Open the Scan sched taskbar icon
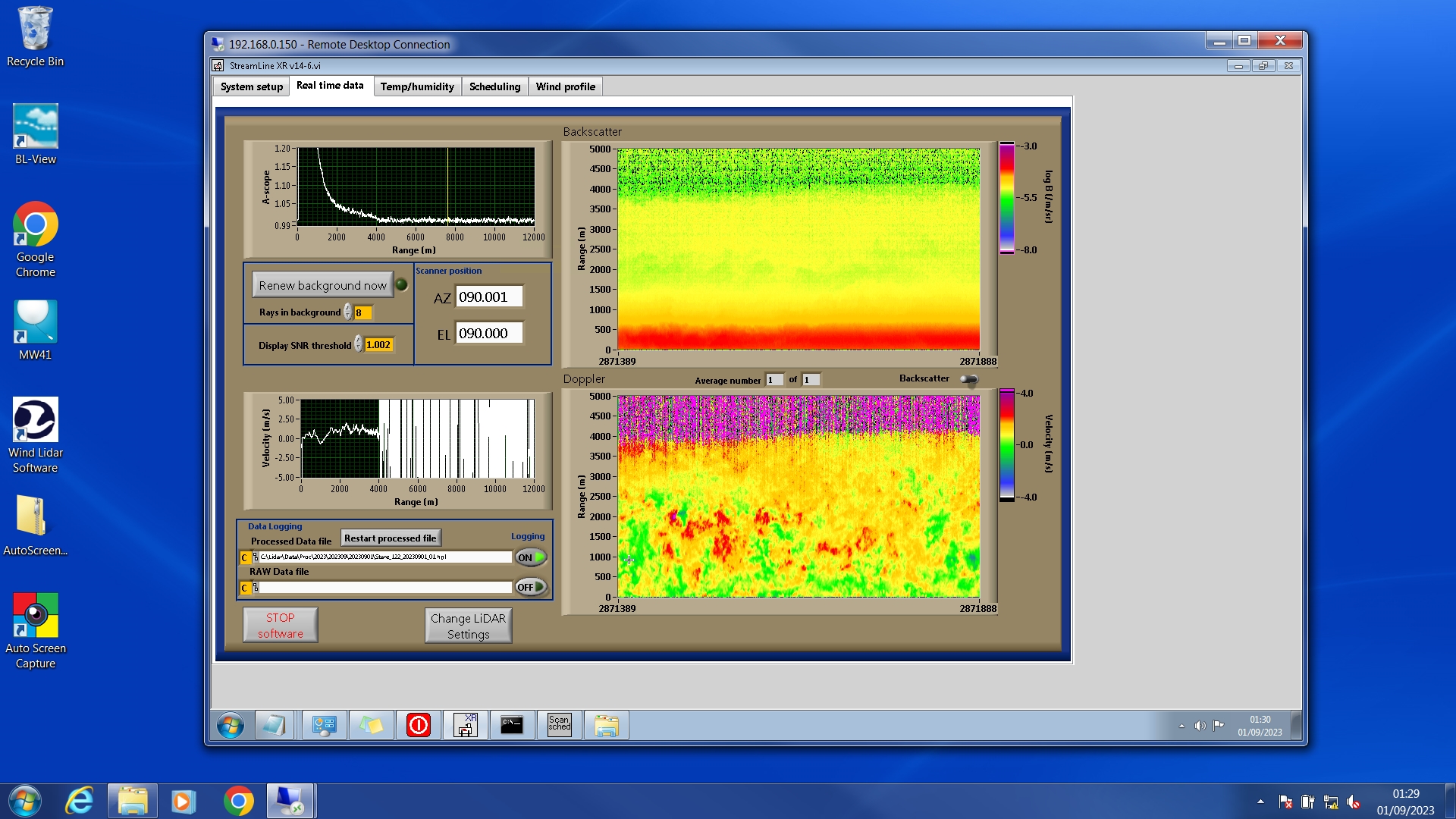This screenshot has height=819, width=1456. click(559, 725)
